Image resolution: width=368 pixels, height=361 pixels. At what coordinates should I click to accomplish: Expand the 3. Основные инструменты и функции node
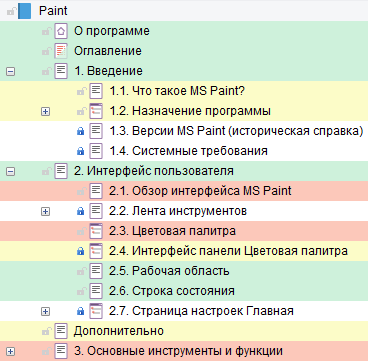10,351
